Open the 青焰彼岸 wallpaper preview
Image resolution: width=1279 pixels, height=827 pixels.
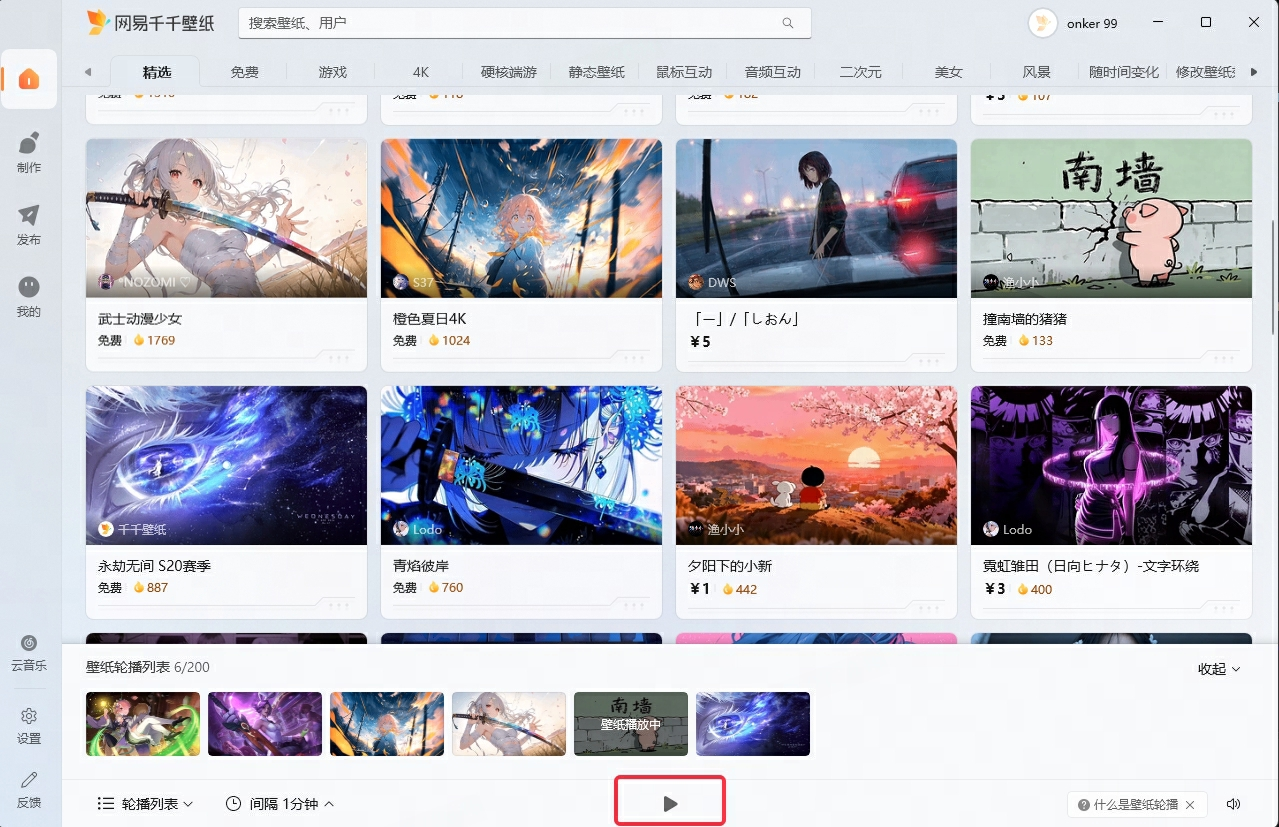point(521,465)
